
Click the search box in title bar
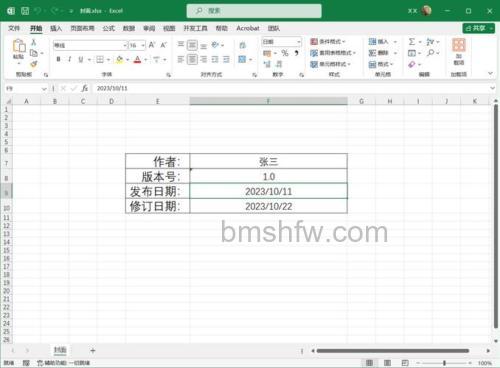254,11
